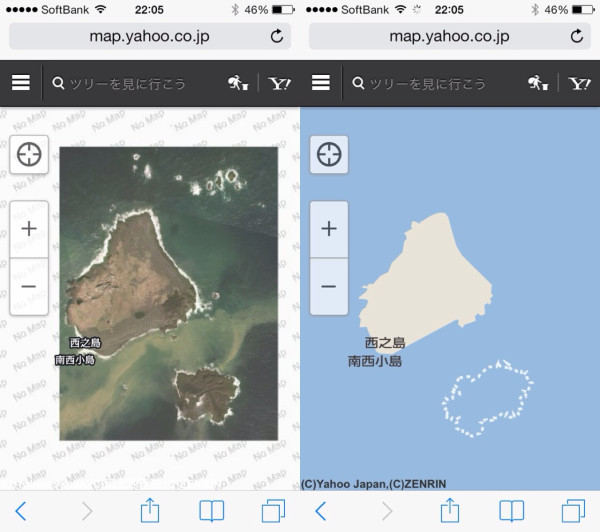
Task: Show open tabs below the blue map
Action: 573,511
